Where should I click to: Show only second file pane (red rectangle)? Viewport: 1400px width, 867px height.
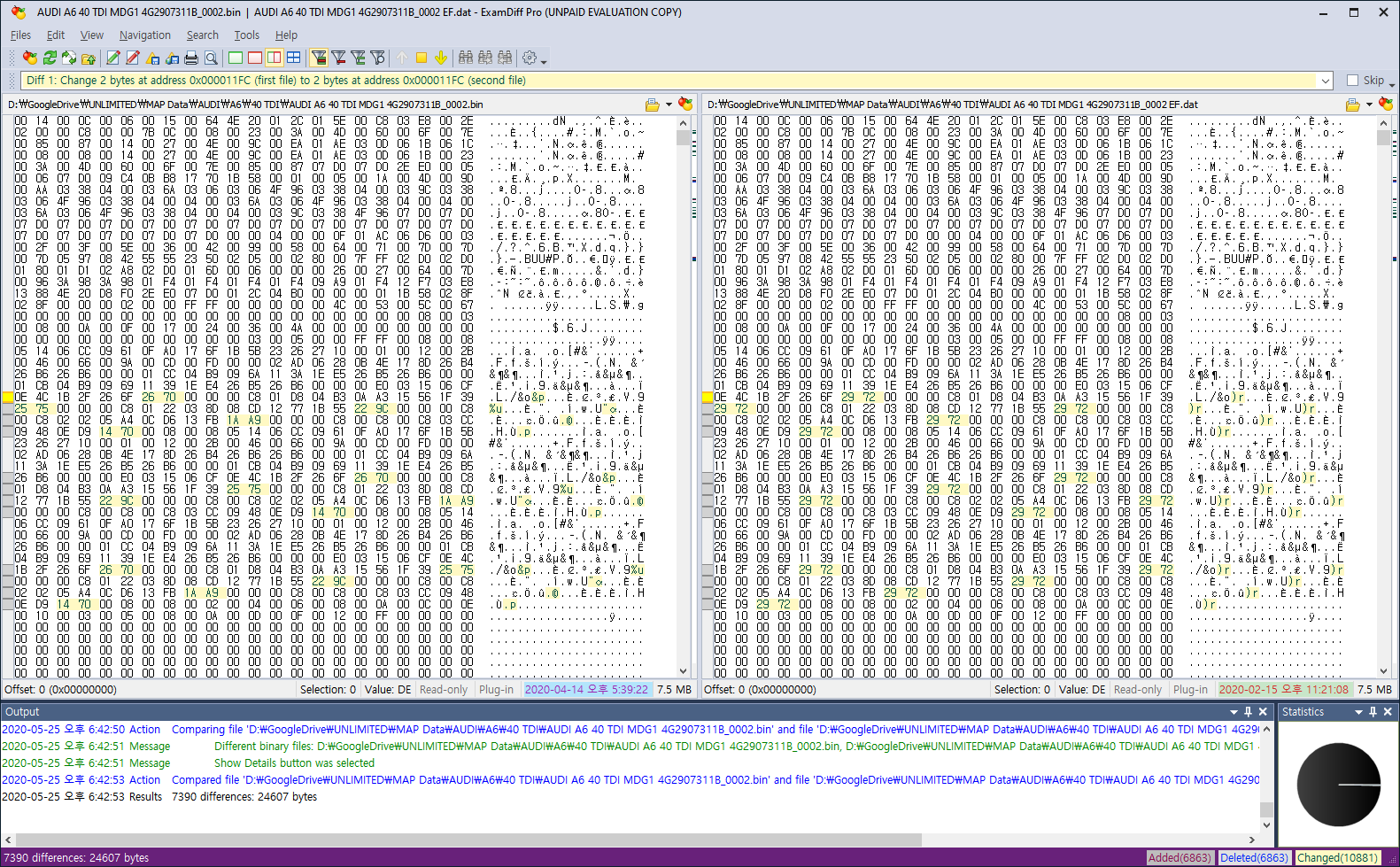(255, 58)
